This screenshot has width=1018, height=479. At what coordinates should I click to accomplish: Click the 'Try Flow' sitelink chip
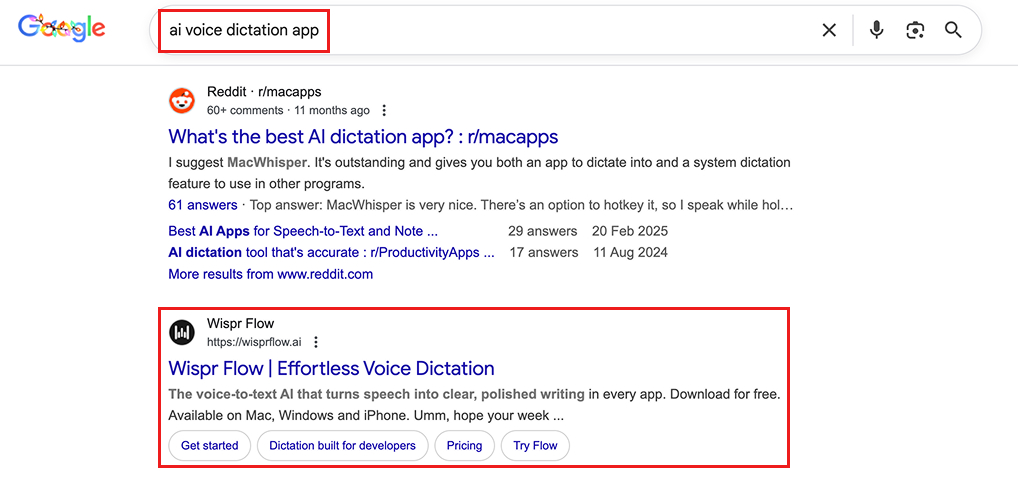coord(536,445)
